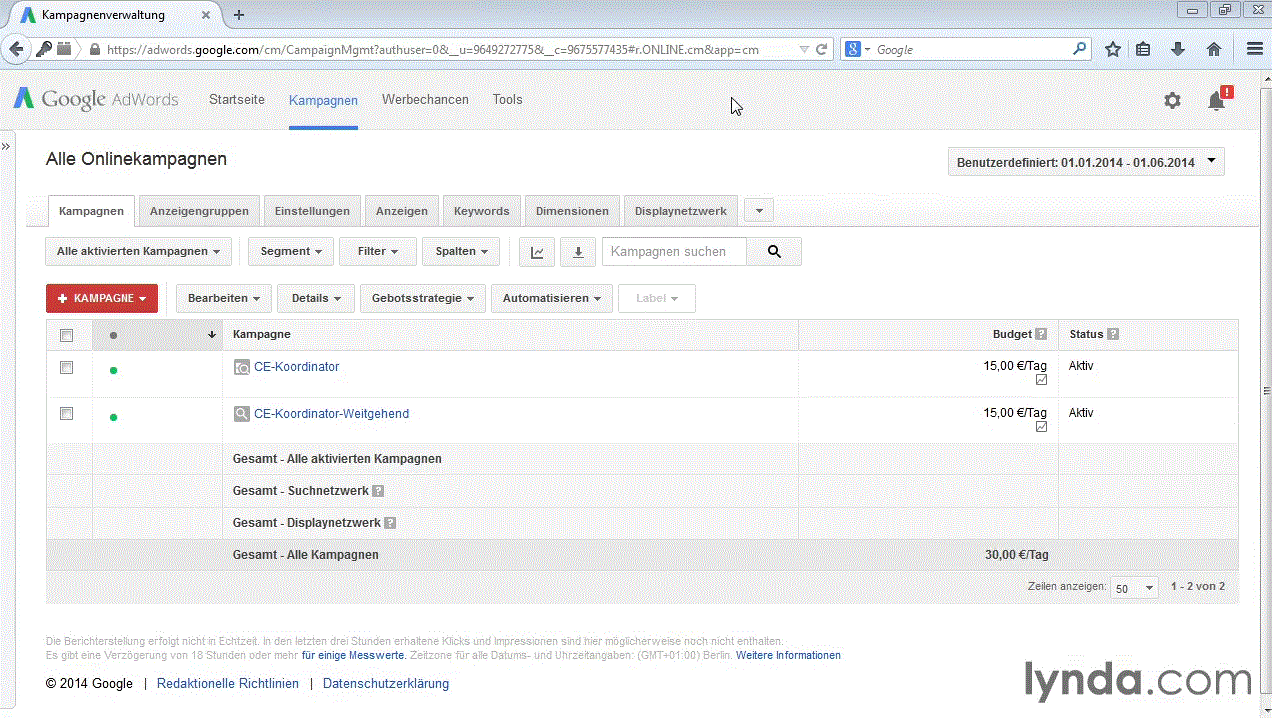Image resolution: width=1272 pixels, height=718 pixels.
Task: Tick the select-all campaigns header checkbox
Action: (66, 336)
